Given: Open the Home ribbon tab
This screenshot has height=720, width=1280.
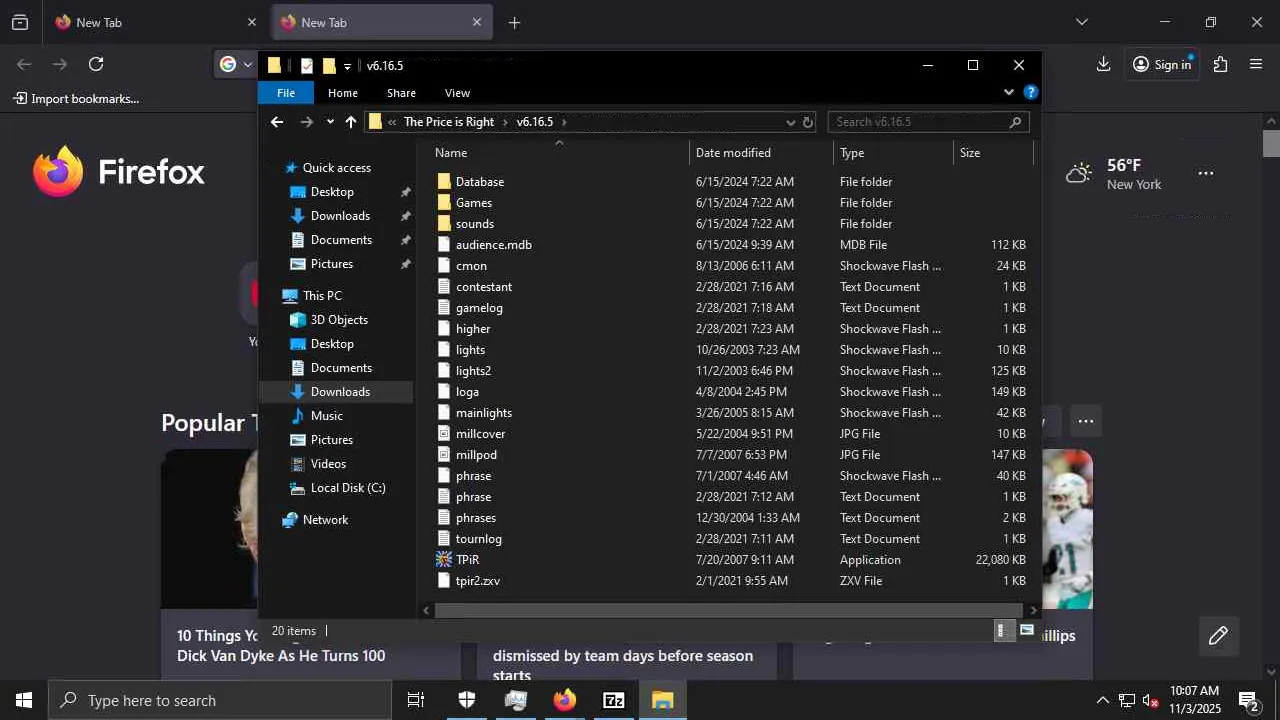Looking at the screenshot, I should click(x=343, y=93).
